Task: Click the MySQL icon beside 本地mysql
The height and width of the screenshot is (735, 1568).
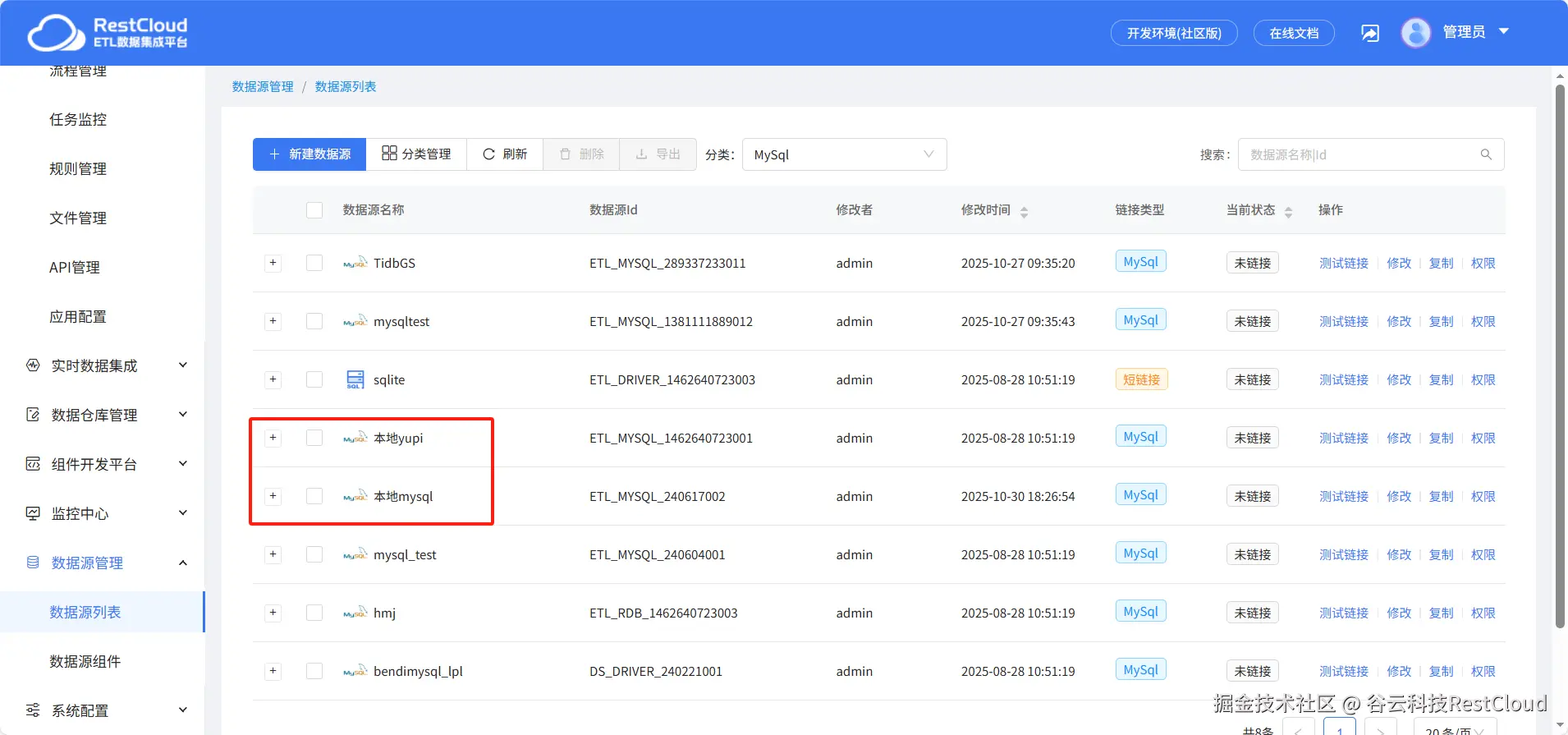Action: click(x=355, y=496)
